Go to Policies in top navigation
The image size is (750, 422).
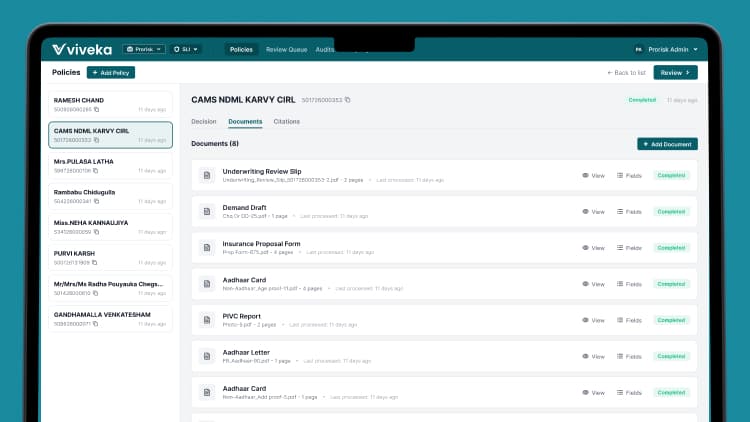tap(241, 49)
